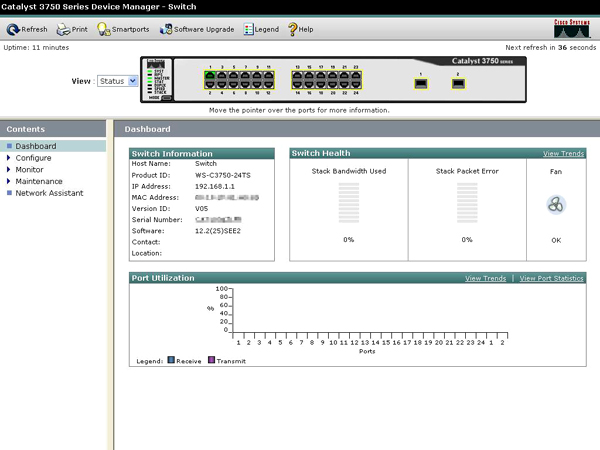Select switch port 11 on front panel
The width and height of the screenshot is (600, 450).
269,75
